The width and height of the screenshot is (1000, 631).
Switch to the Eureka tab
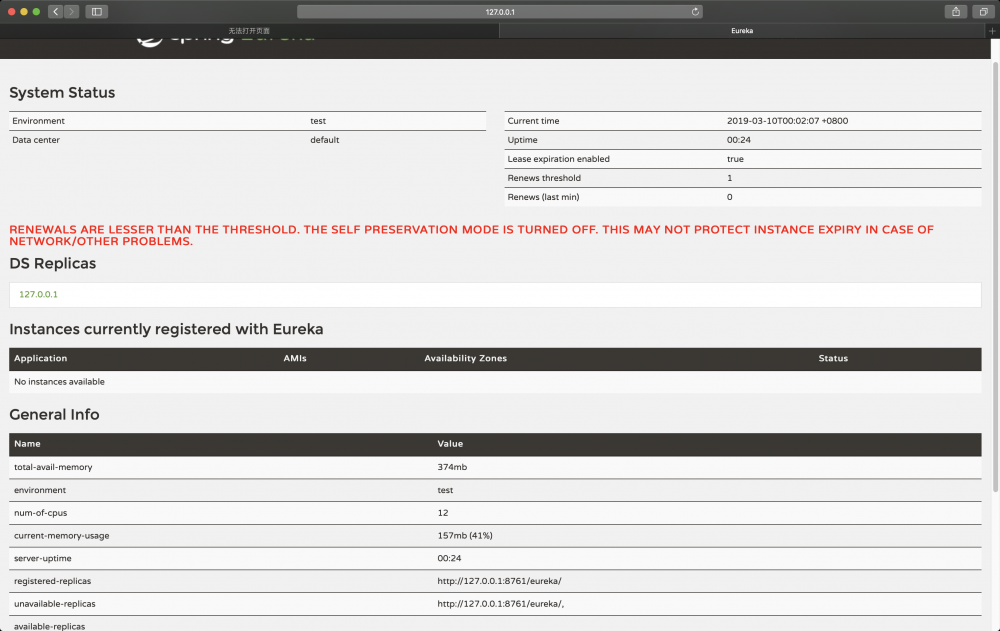tap(742, 31)
